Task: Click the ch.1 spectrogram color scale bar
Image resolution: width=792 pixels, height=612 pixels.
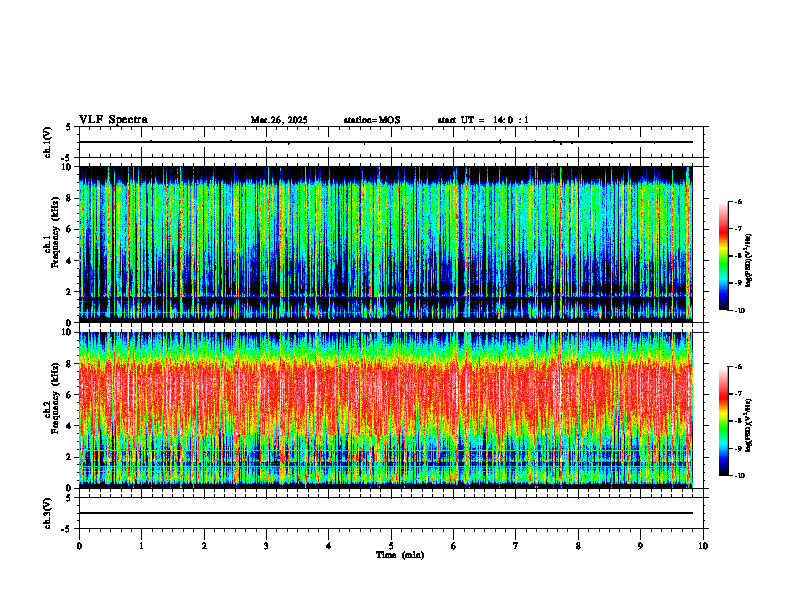Action: (724, 256)
